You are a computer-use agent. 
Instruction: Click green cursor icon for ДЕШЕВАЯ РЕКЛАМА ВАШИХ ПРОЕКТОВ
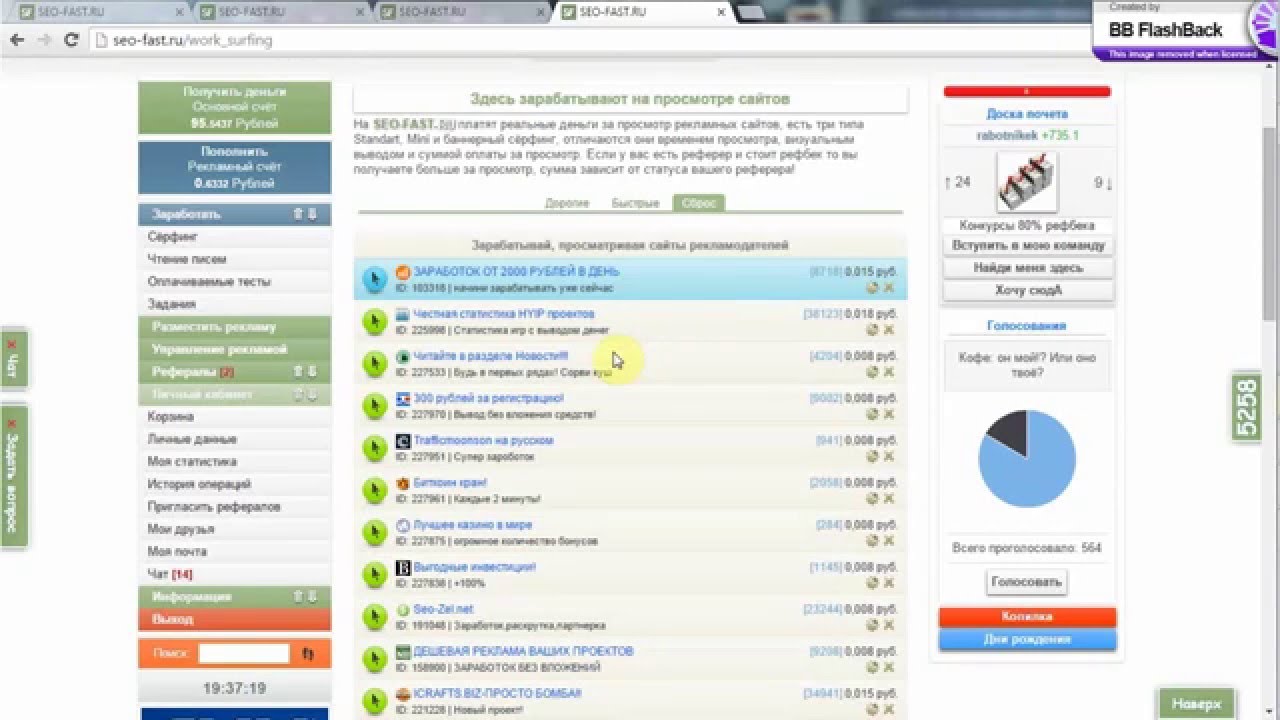point(374,659)
